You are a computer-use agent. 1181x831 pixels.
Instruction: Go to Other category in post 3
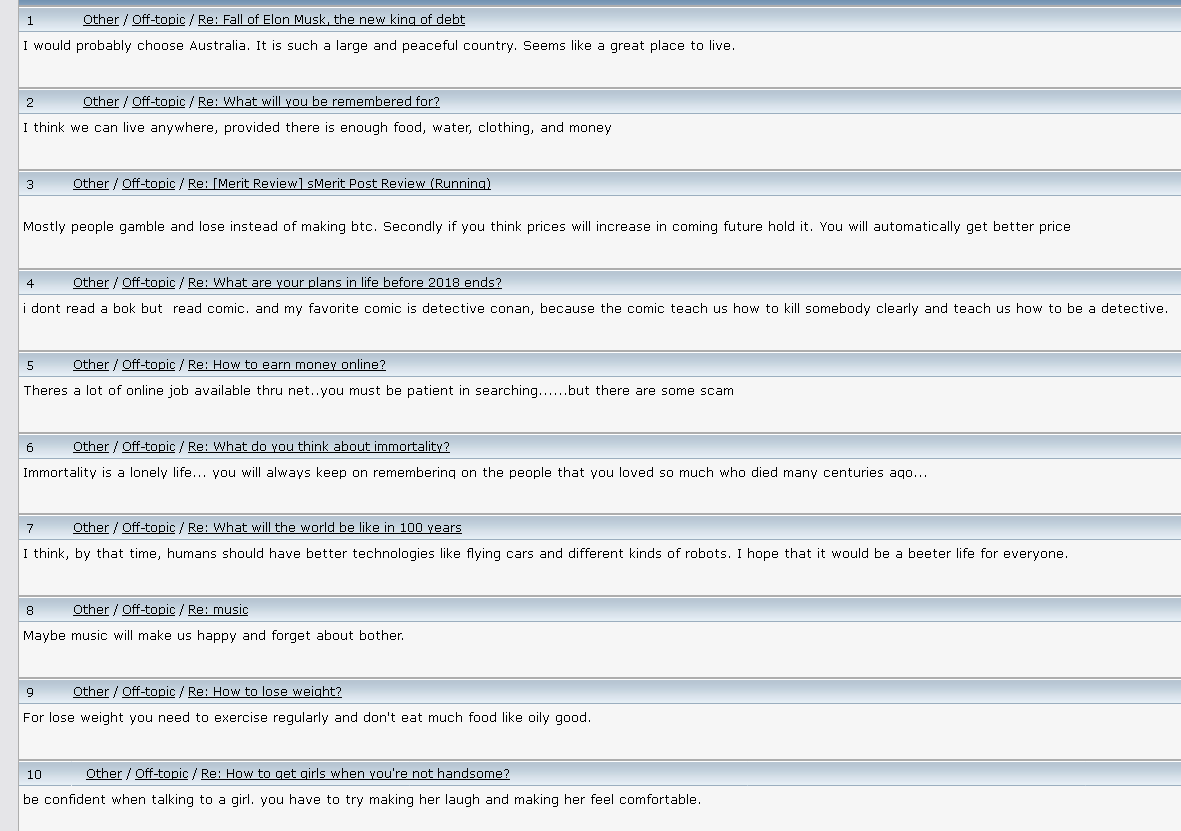point(91,184)
